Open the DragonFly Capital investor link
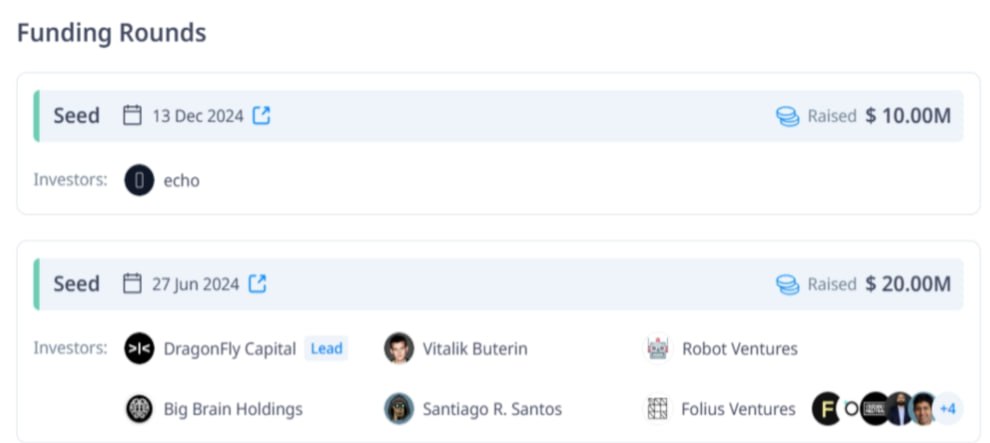Screen dimensions: 990x443 pos(230,349)
